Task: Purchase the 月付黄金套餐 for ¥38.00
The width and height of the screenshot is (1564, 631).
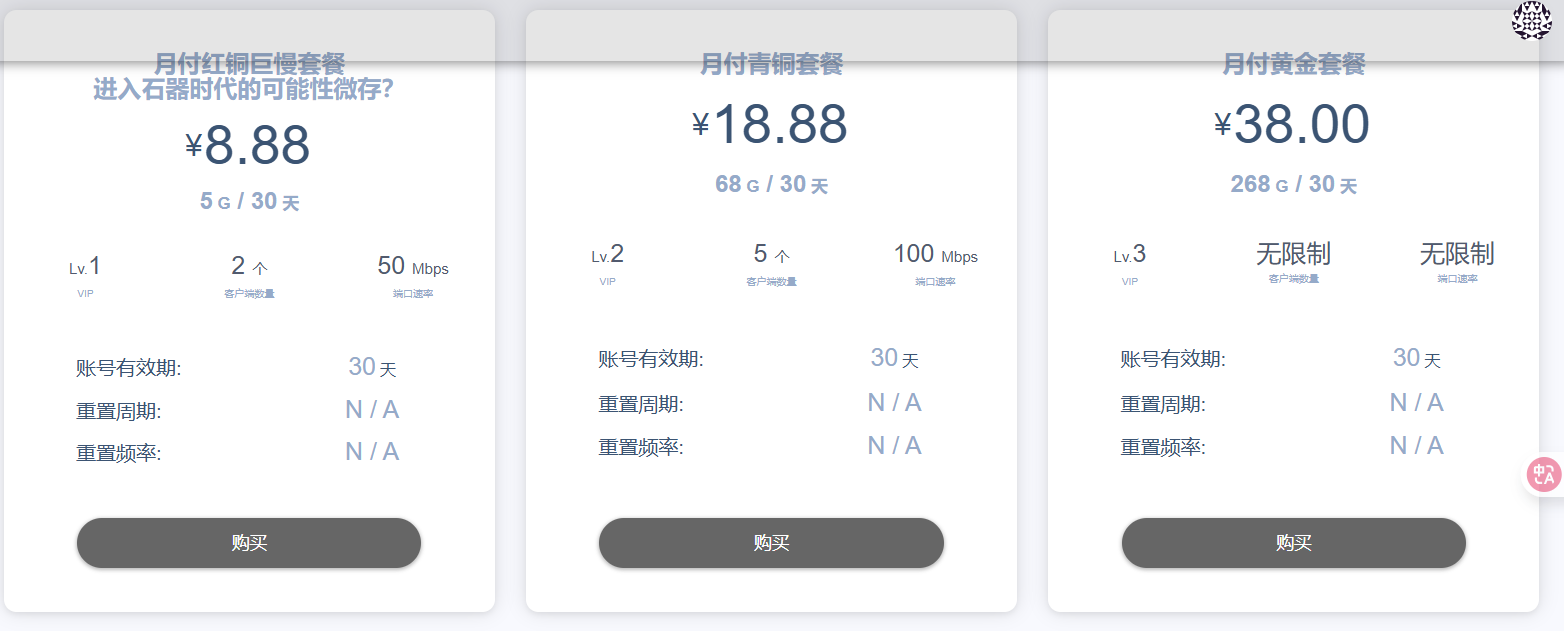Action: 1293,543
